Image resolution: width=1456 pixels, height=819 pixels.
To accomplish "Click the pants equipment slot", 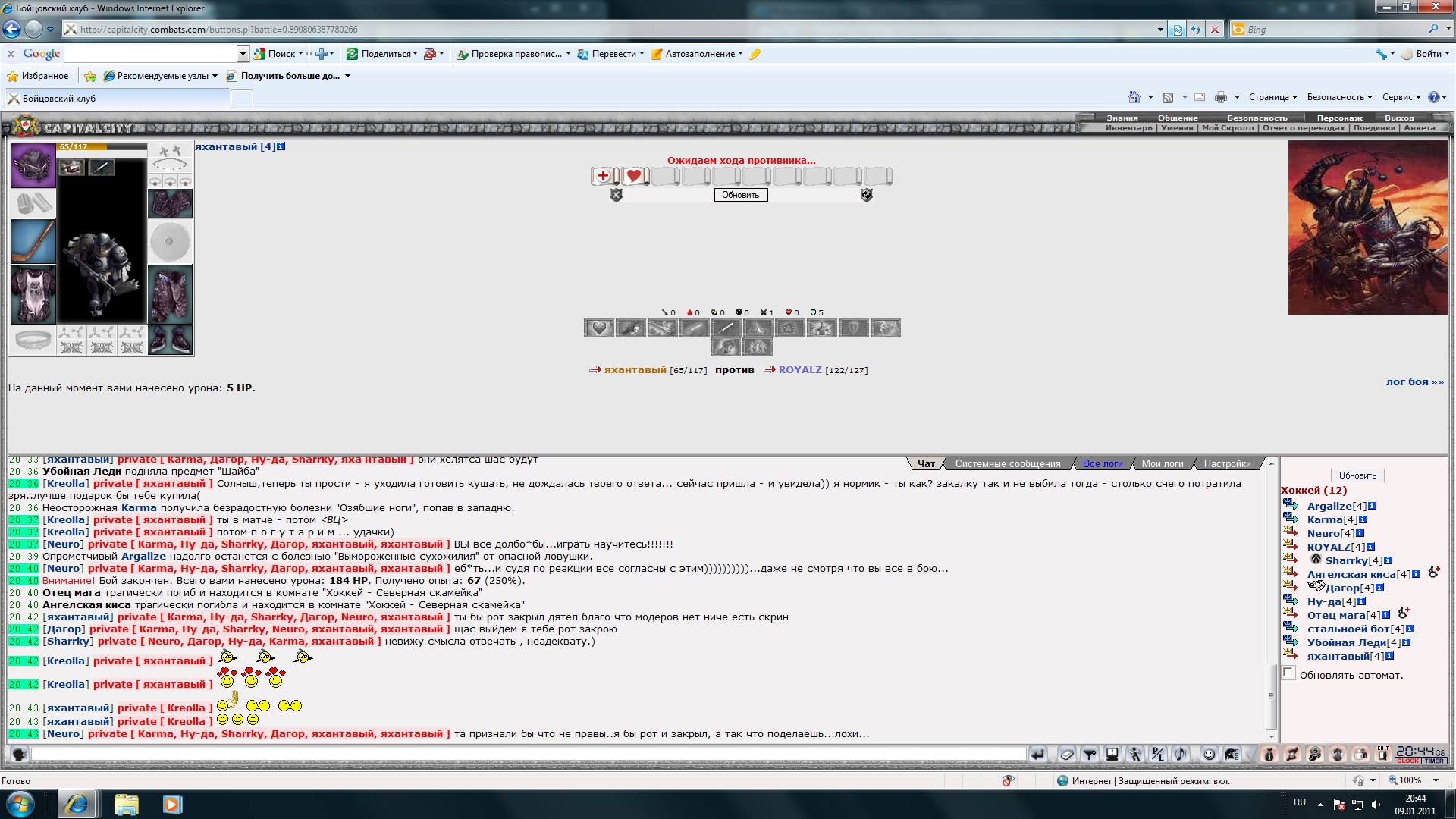I will point(171,294).
